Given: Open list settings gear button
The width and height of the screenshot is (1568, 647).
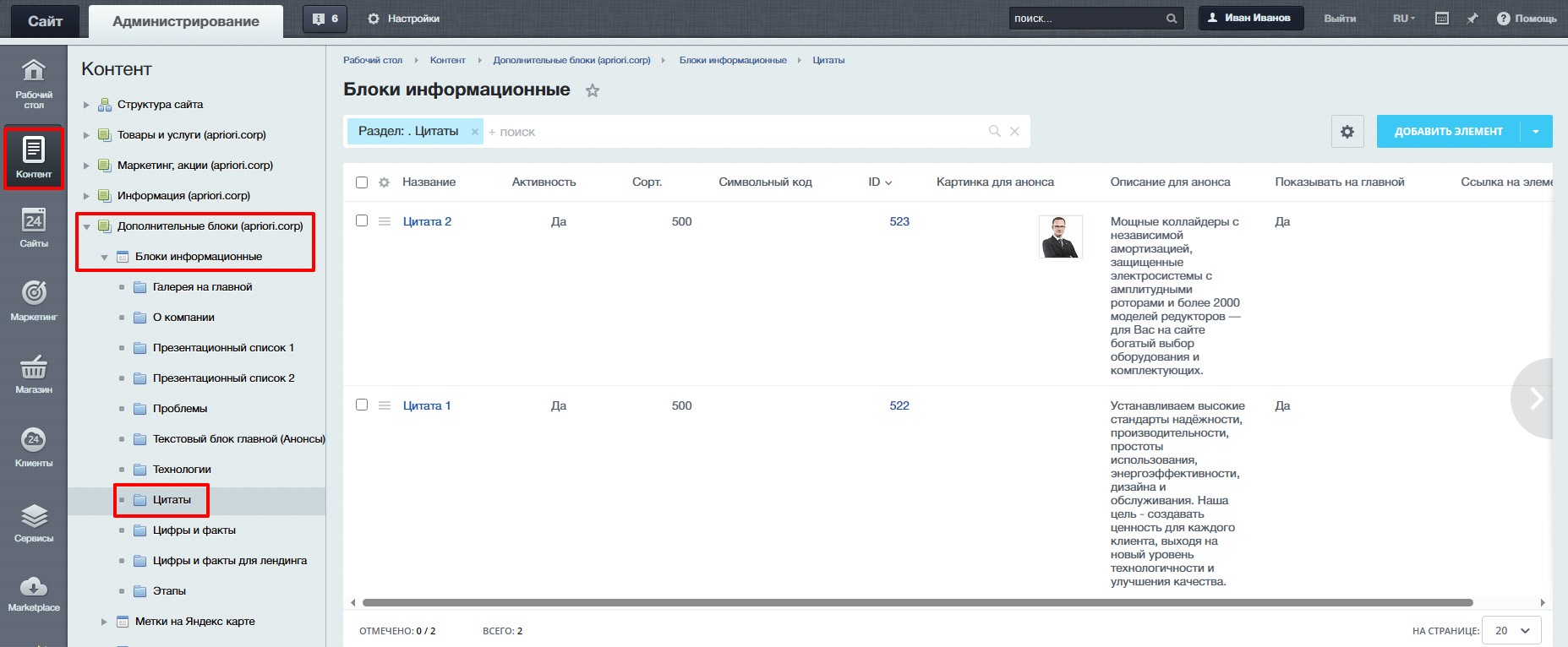Looking at the screenshot, I should [x=1347, y=132].
